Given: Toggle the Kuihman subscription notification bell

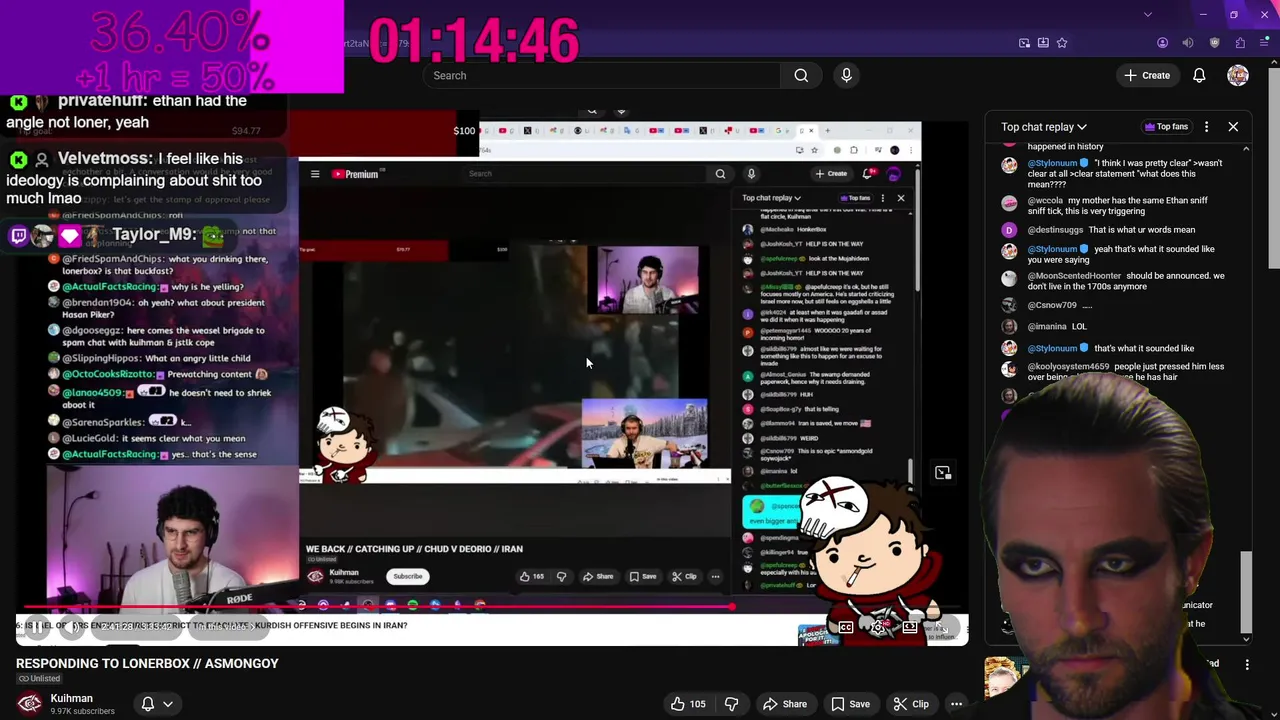Looking at the screenshot, I should (x=148, y=704).
